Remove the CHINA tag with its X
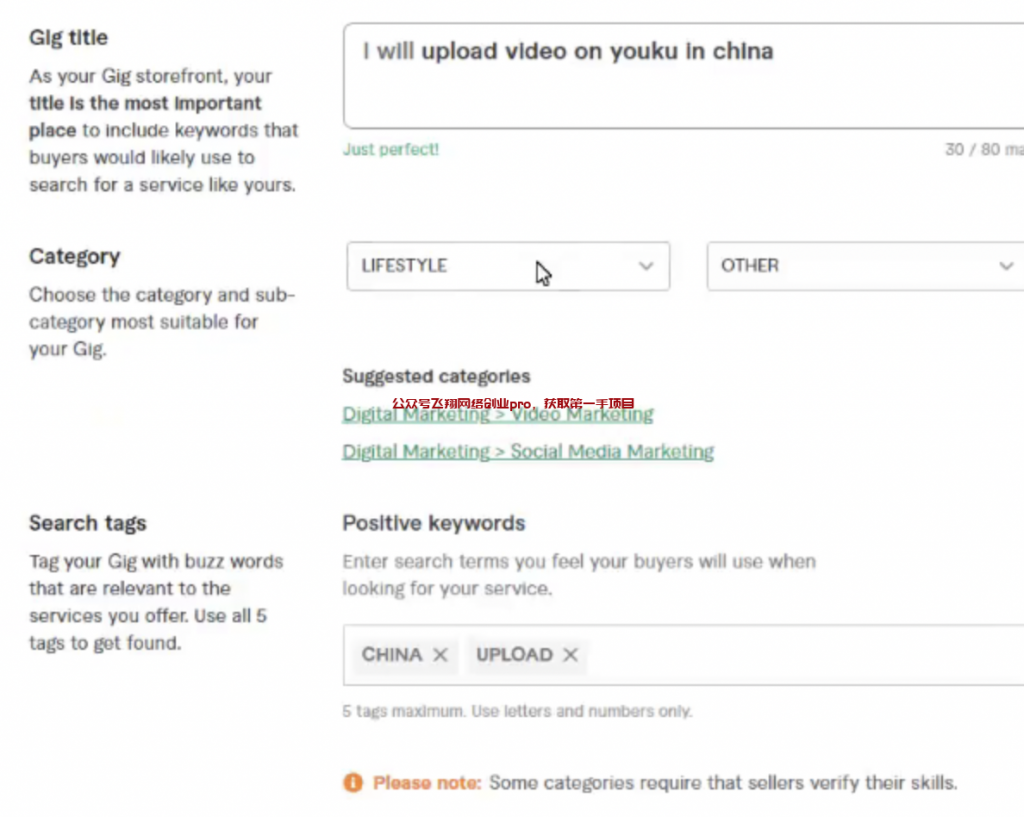 click(x=440, y=655)
